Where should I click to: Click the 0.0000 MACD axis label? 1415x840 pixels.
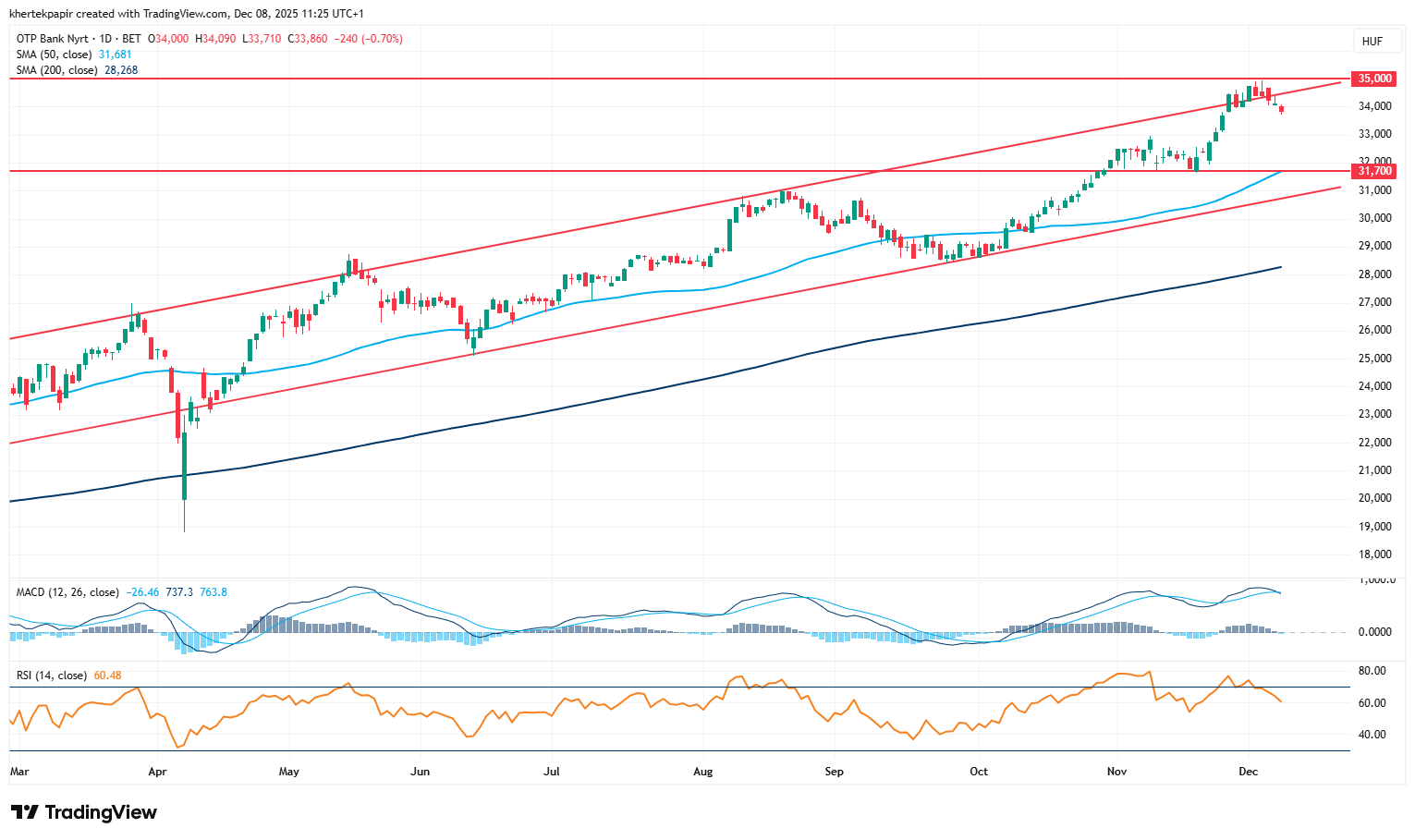coord(1374,632)
